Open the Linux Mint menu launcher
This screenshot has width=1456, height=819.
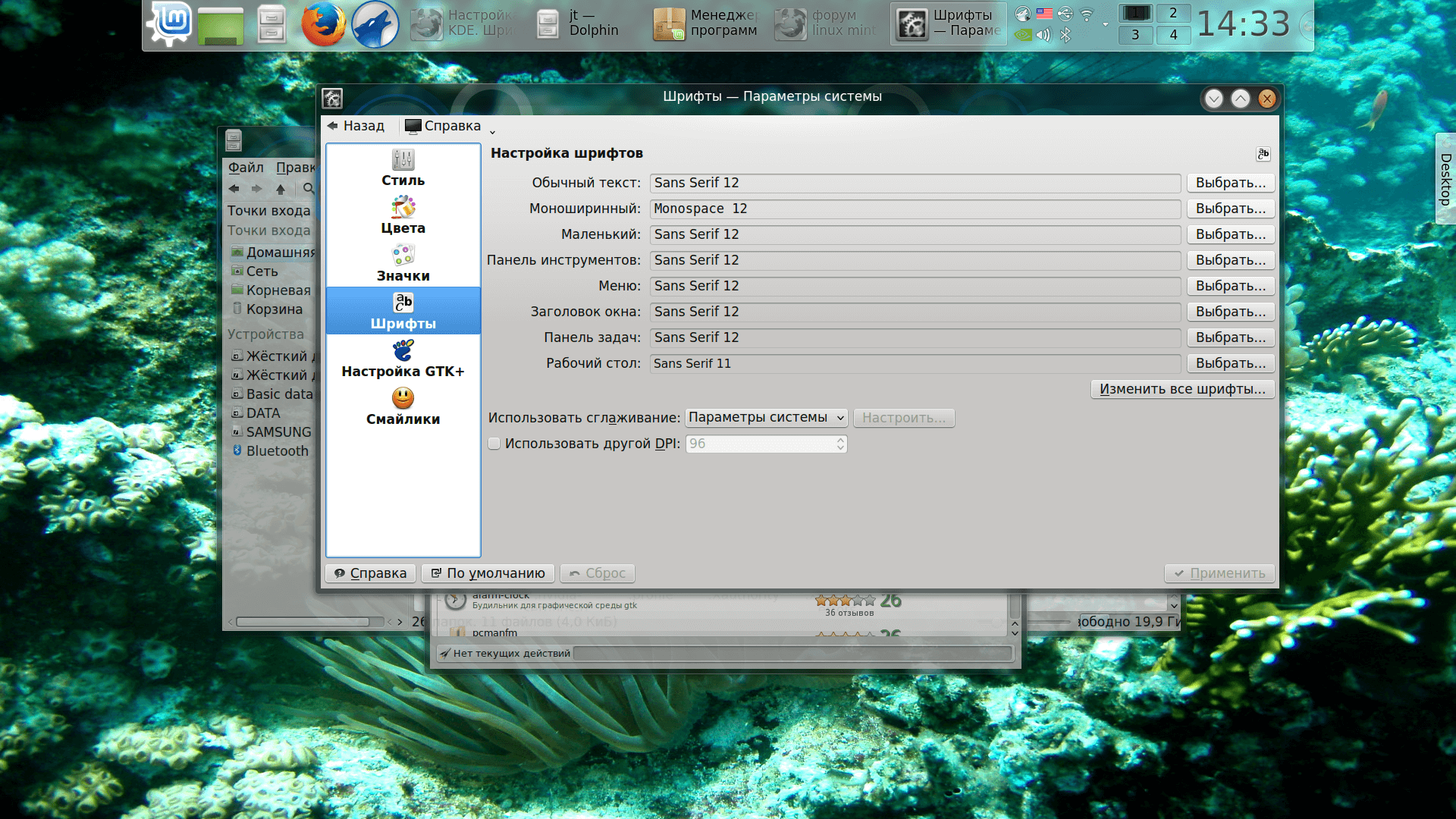(x=170, y=24)
